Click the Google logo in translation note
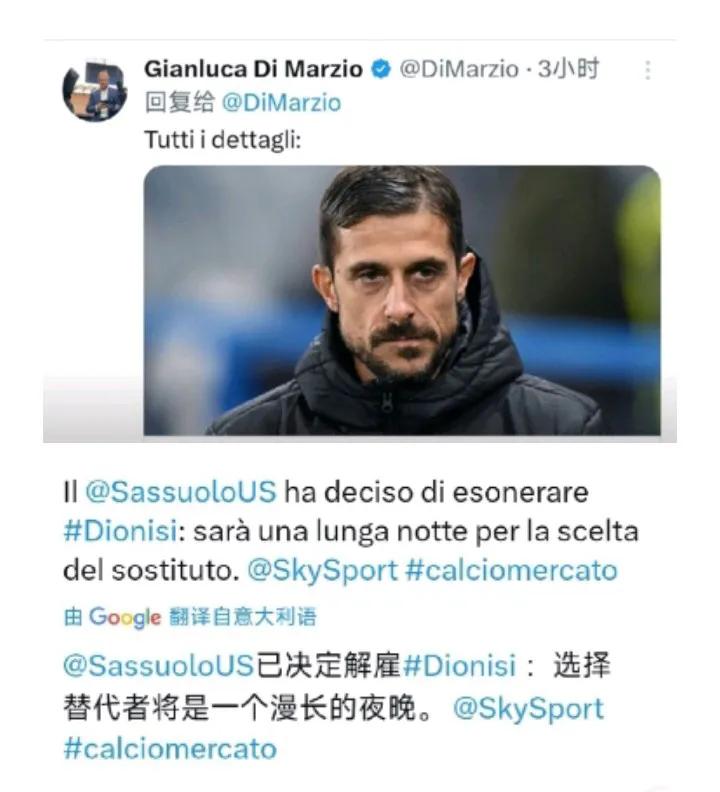This screenshot has height=792, width=720. 125,617
